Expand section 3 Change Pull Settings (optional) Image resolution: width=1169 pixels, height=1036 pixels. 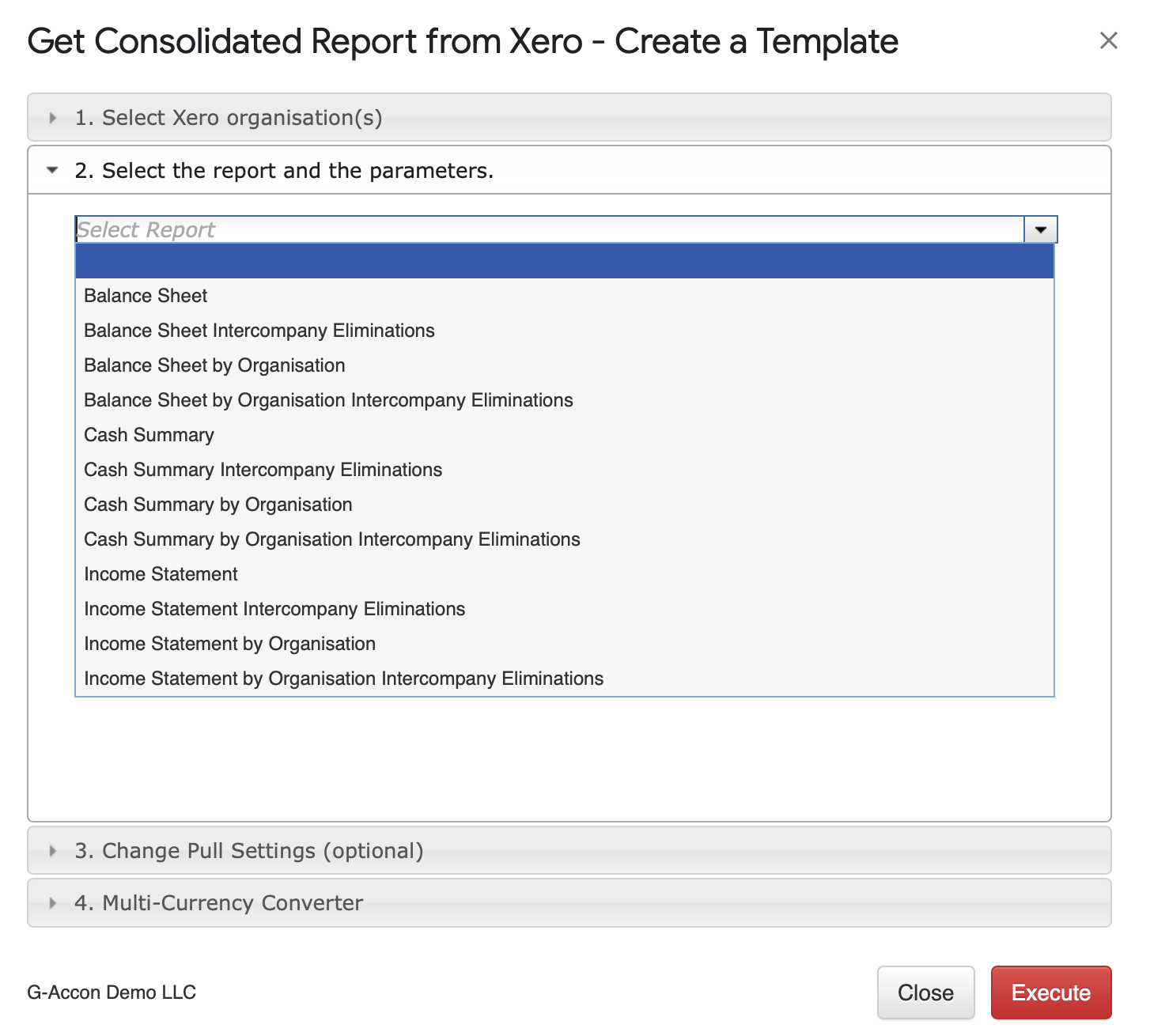click(x=569, y=850)
